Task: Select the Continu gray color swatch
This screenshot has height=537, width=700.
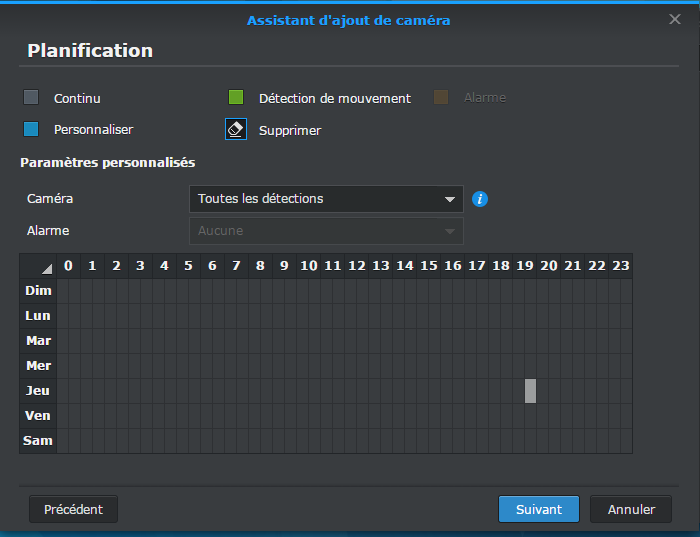Action: click(32, 98)
